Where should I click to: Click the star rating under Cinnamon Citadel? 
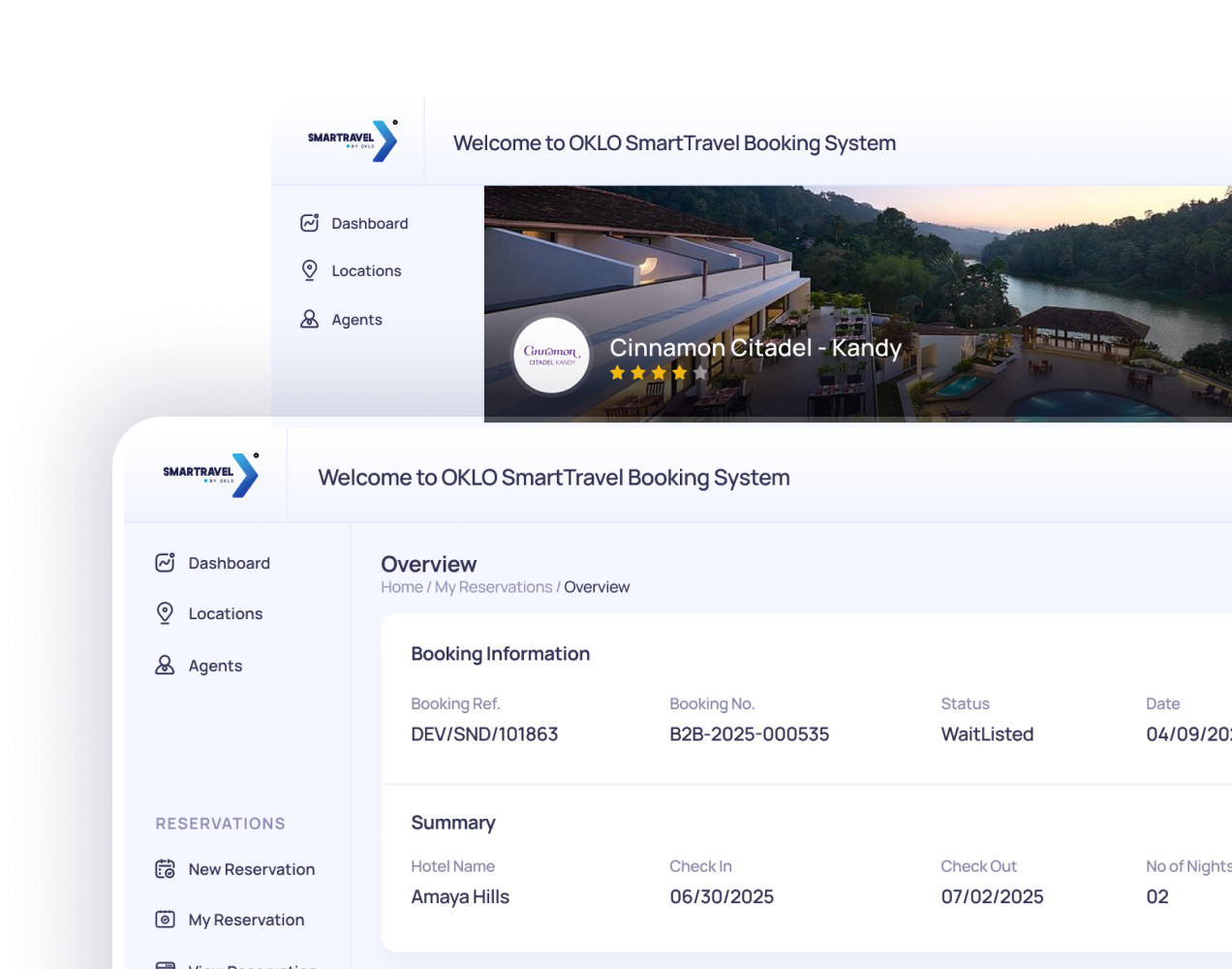click(x=659, y=373)
